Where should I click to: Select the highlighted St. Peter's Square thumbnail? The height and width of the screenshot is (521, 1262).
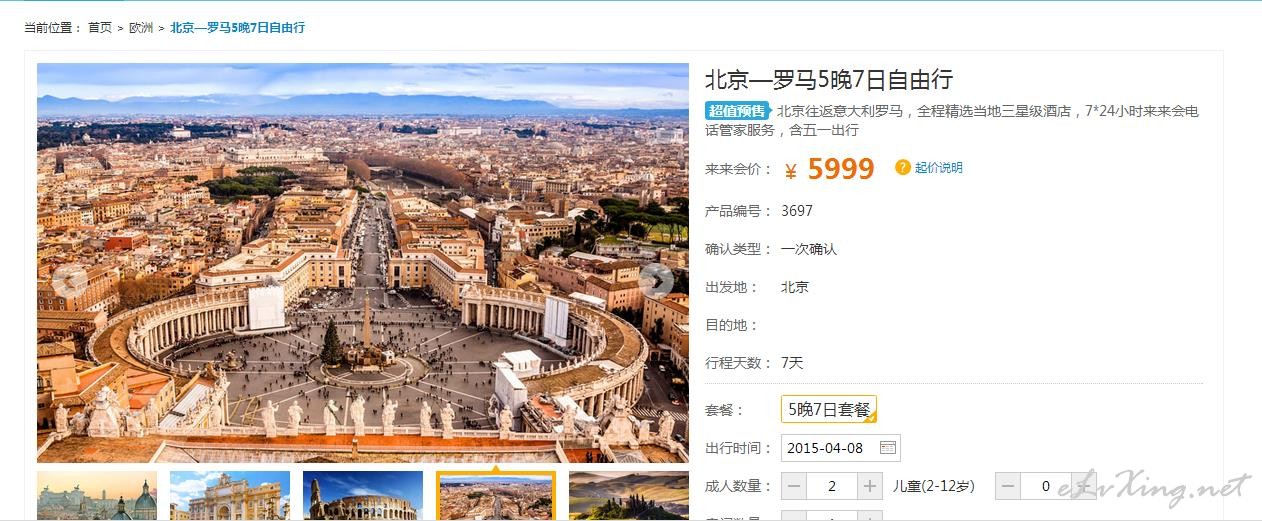(x=496, y=496)
